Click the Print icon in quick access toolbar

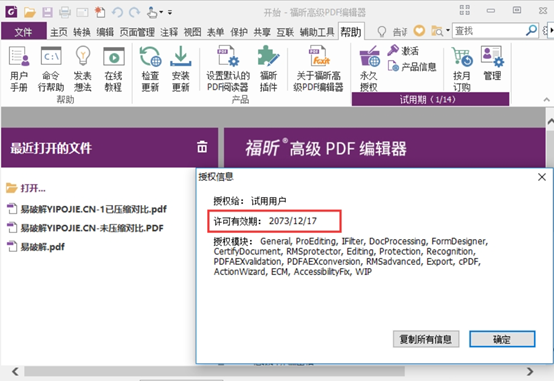click(x=65, y=12)
